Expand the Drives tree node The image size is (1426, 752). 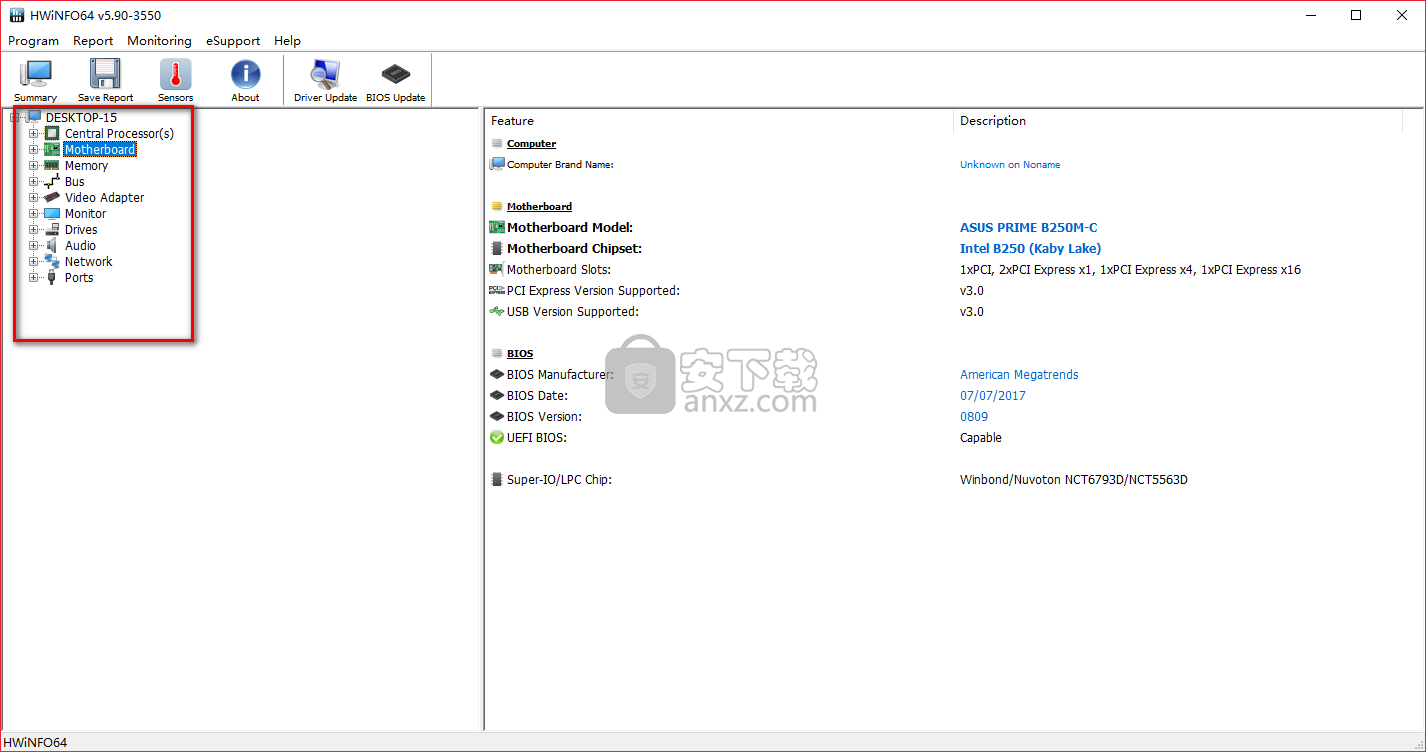click(x=34, y=230)
